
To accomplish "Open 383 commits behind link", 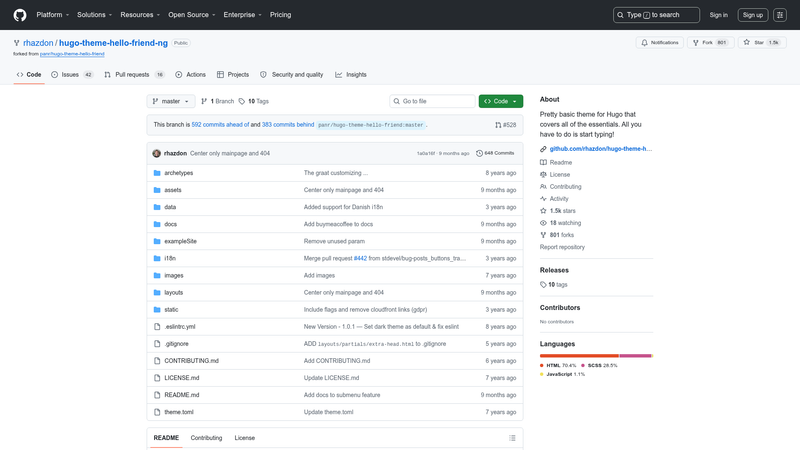I will (288, 124).
